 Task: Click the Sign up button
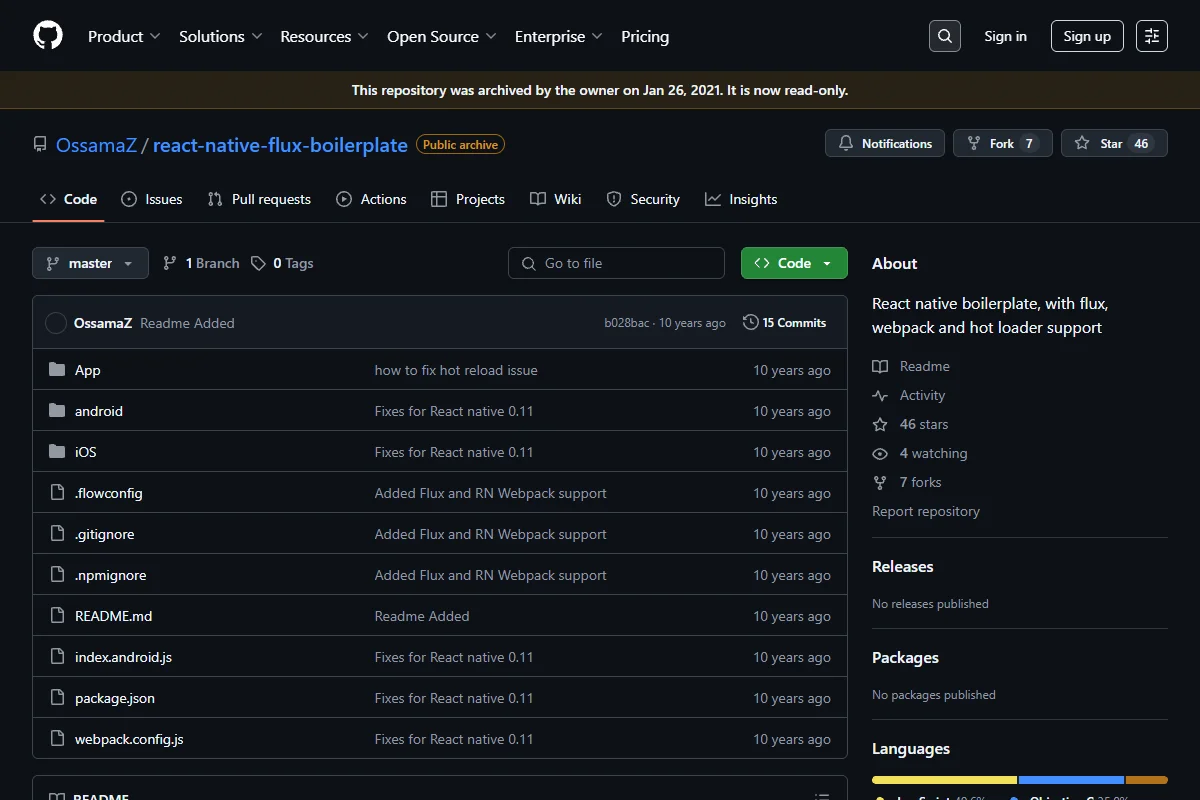pyautogui.click(x=1087, y=36)
